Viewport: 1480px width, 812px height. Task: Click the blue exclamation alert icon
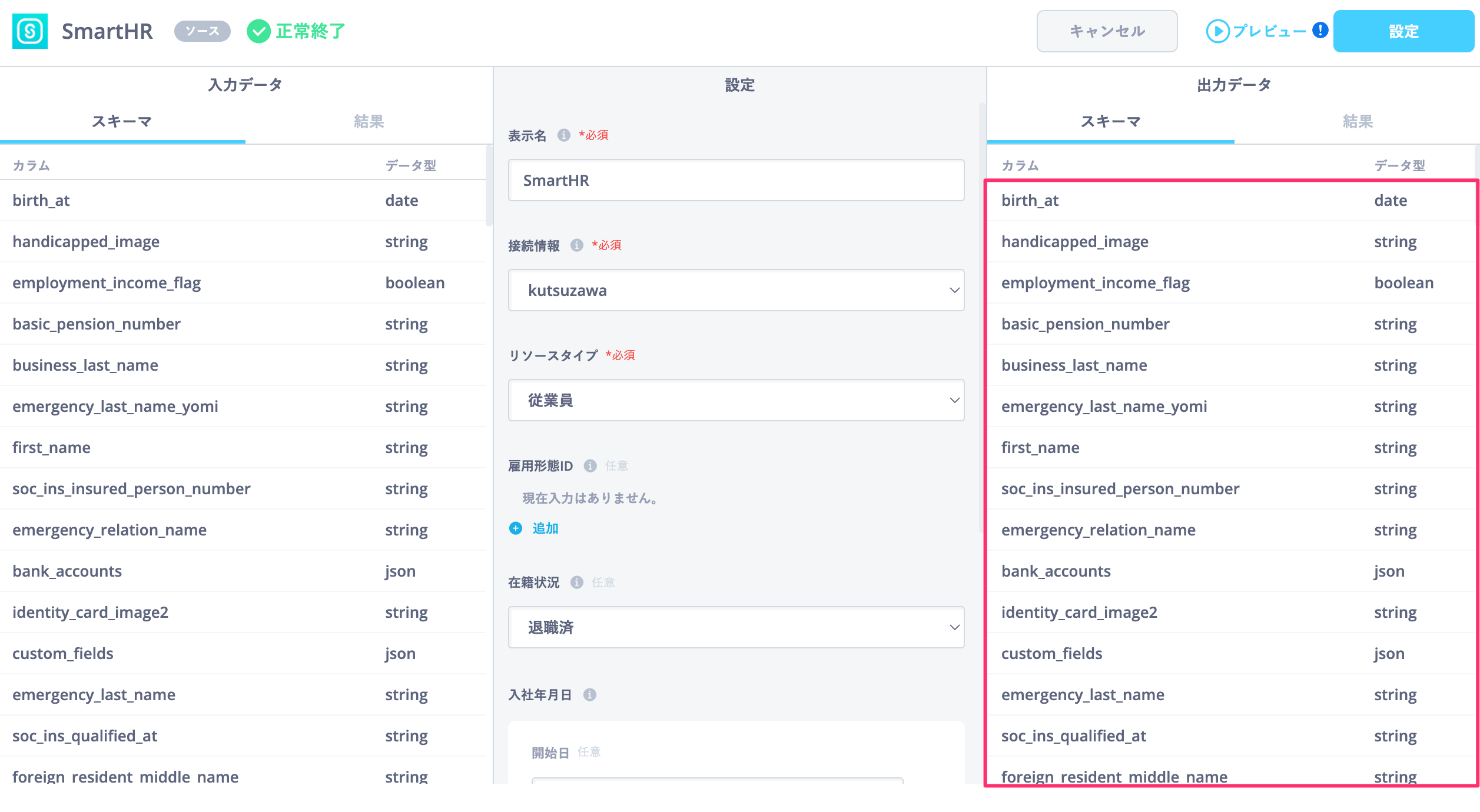point(1320,30)
